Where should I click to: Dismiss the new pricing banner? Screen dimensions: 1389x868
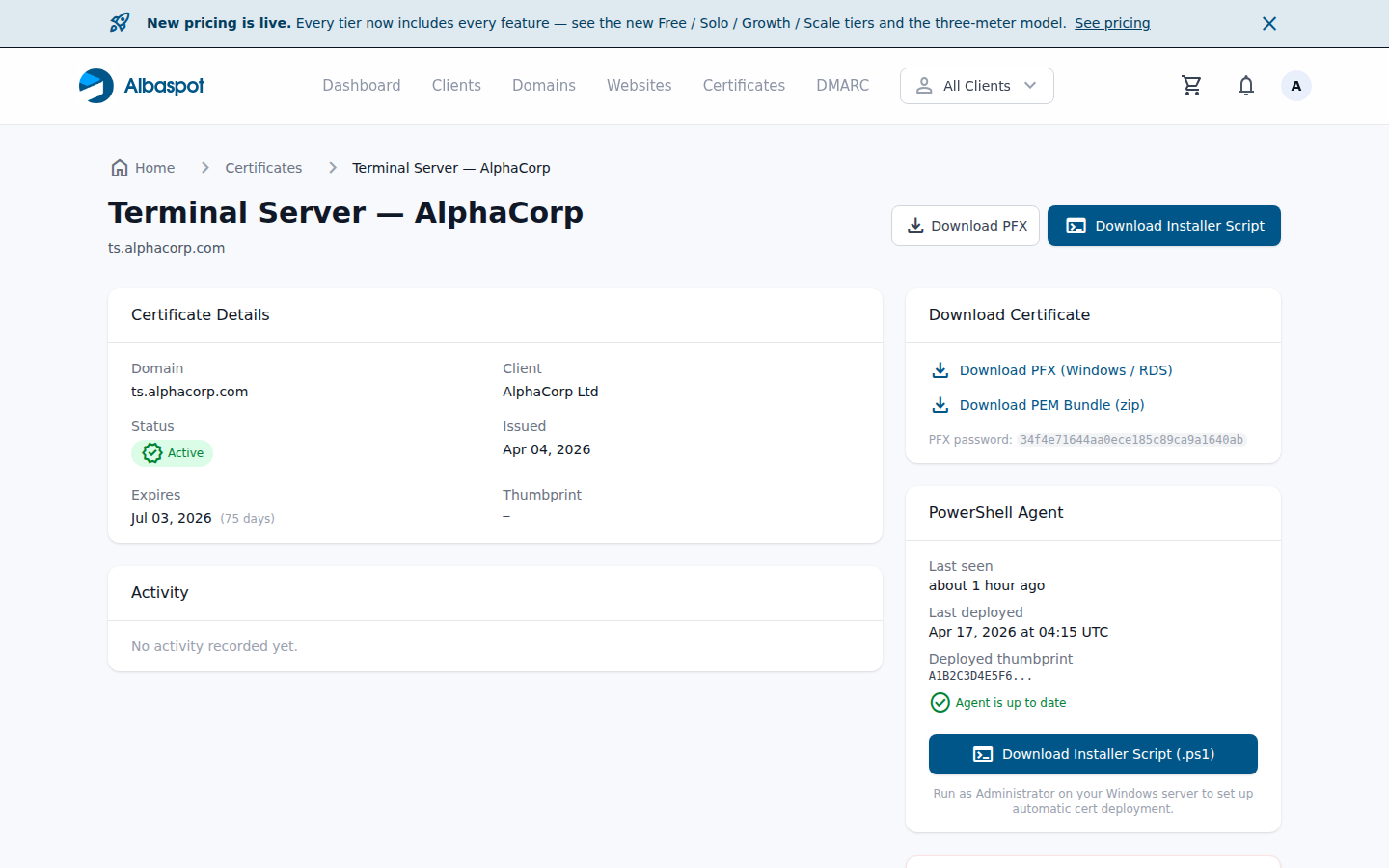[1269, 23]
